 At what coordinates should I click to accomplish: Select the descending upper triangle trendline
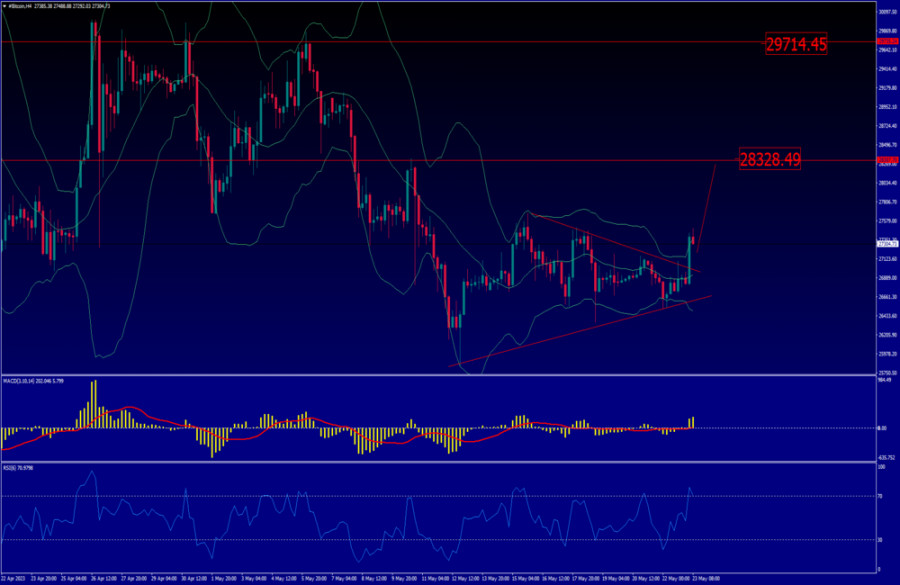pos(614,242)
